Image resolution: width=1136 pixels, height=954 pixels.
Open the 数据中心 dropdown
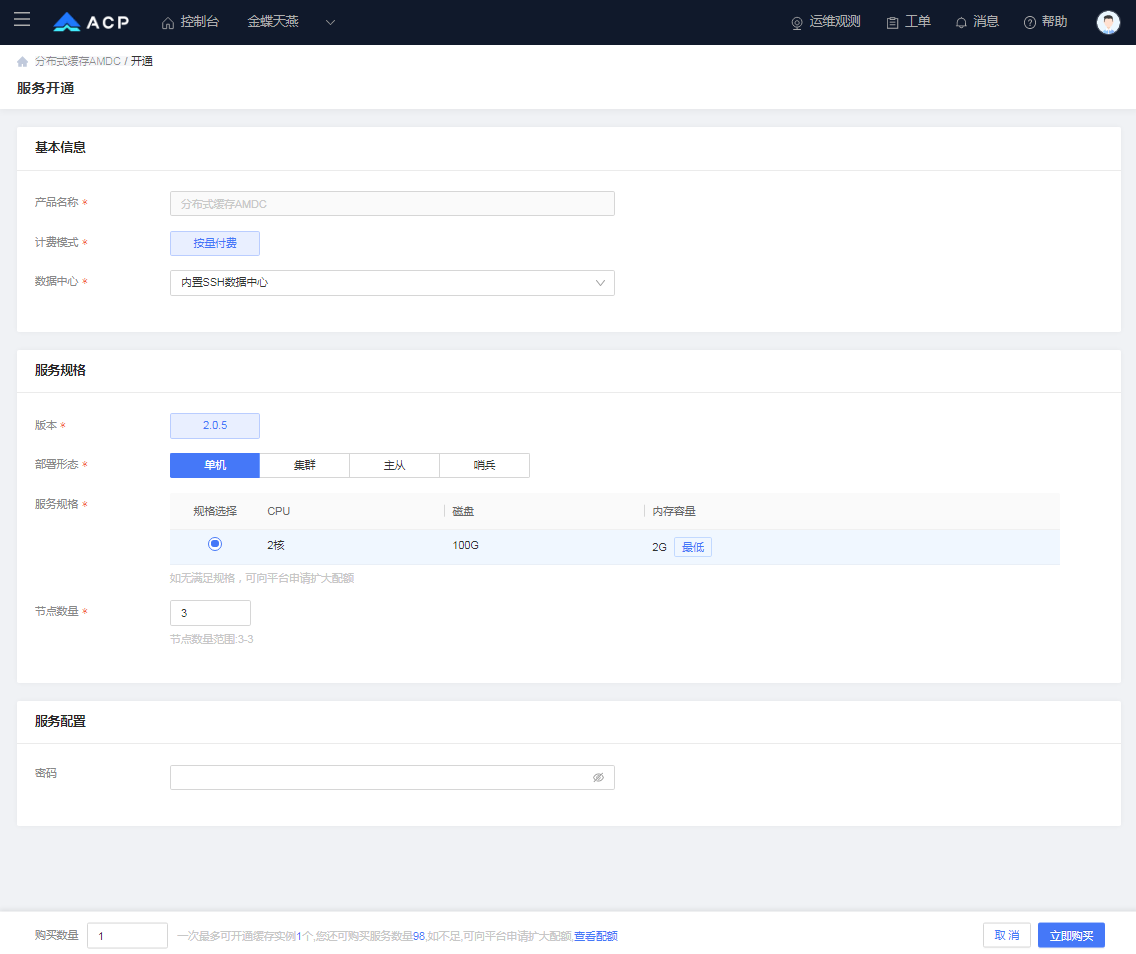click(392, 283)
